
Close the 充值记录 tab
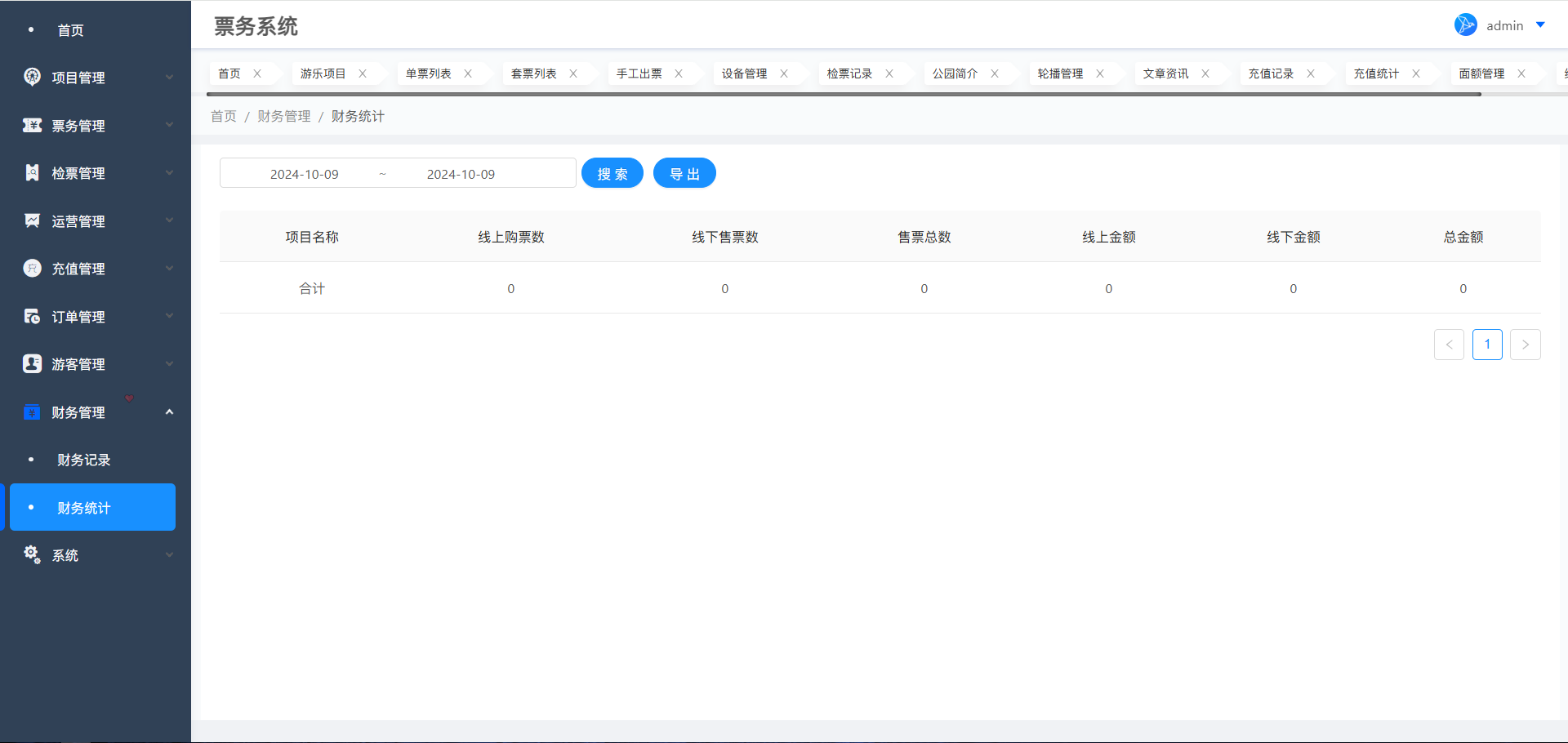1311,73
